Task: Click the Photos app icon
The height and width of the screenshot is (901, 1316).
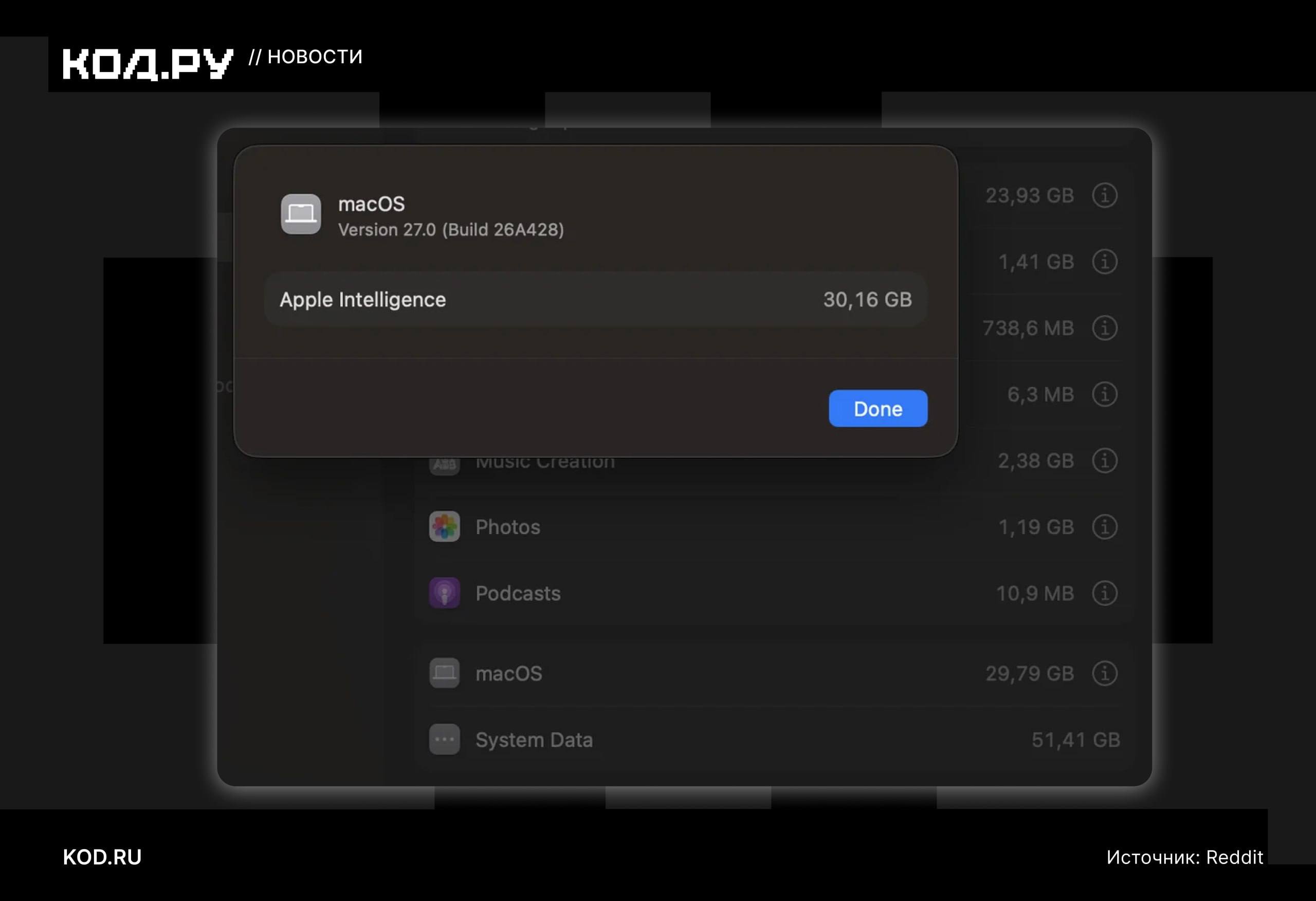Action: tap(445, 527)
